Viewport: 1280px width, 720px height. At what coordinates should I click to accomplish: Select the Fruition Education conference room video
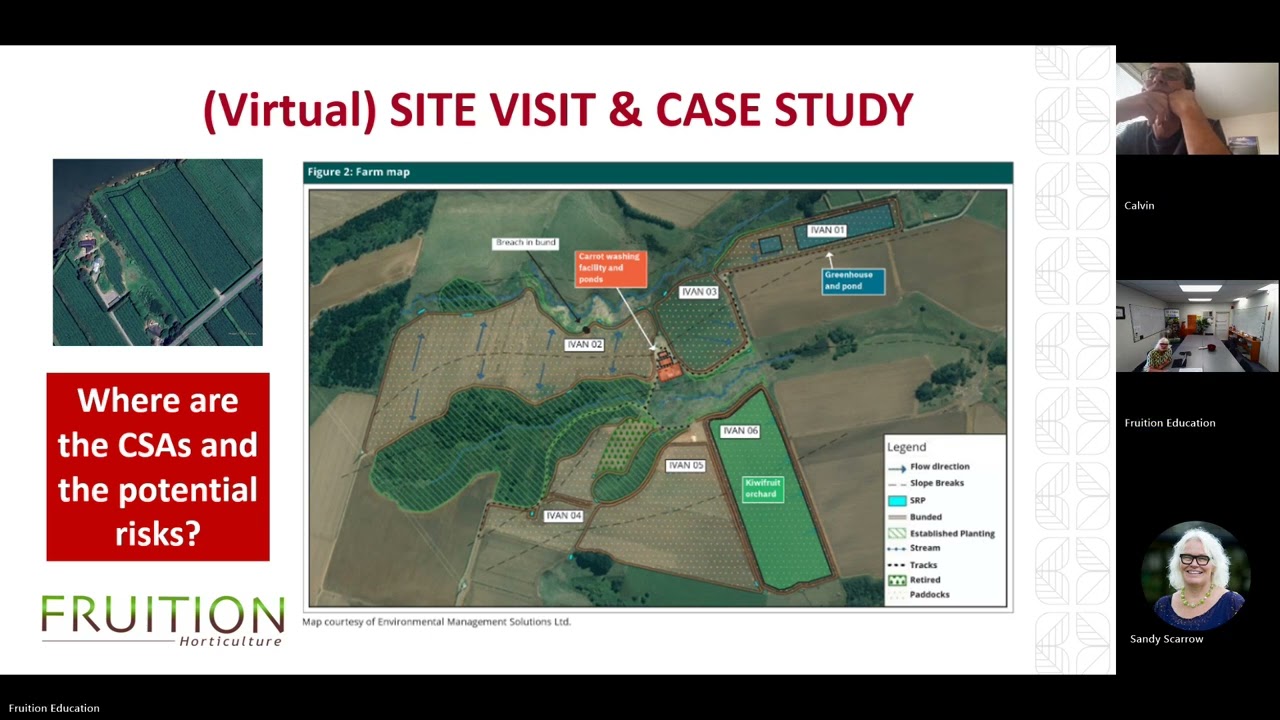1197,326
